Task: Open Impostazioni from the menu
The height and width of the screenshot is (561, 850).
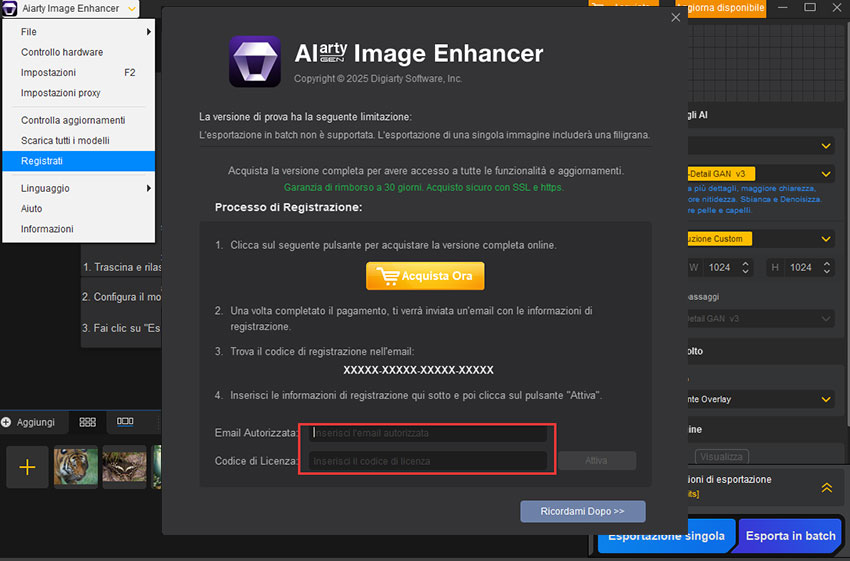Action: click(x=79, y=73)
